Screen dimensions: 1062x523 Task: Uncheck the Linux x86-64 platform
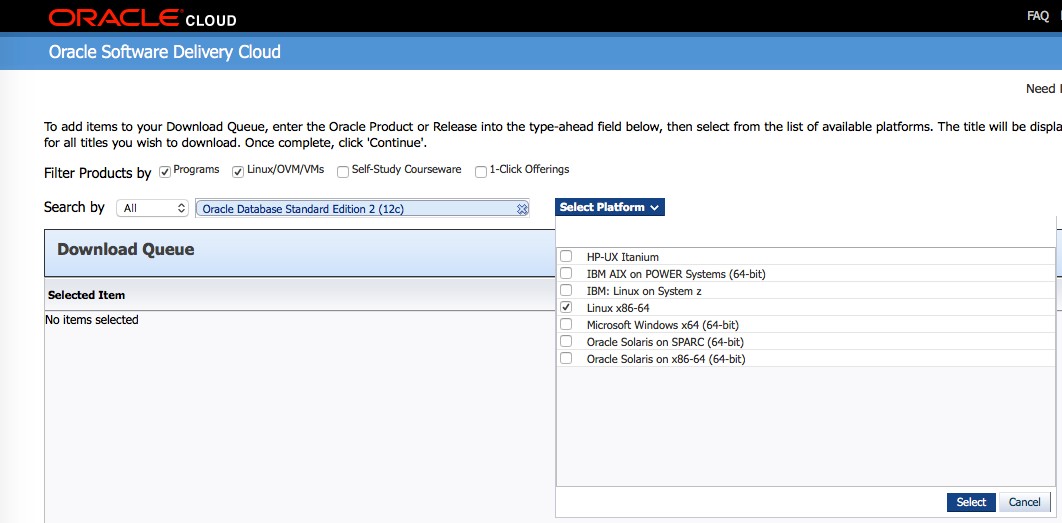point(566,307)
